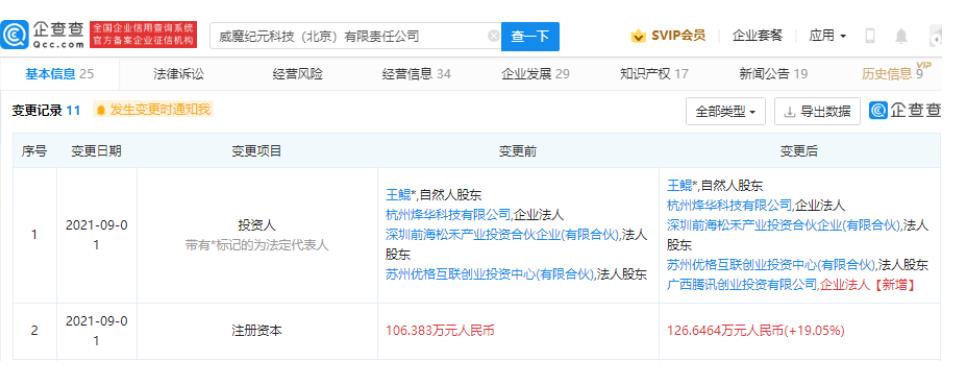Screen dimensions: 969x378
Task: Open 深圳前海松禾产业投资合伙企业 link in 变更前 column
Action: tap(502, 235)
